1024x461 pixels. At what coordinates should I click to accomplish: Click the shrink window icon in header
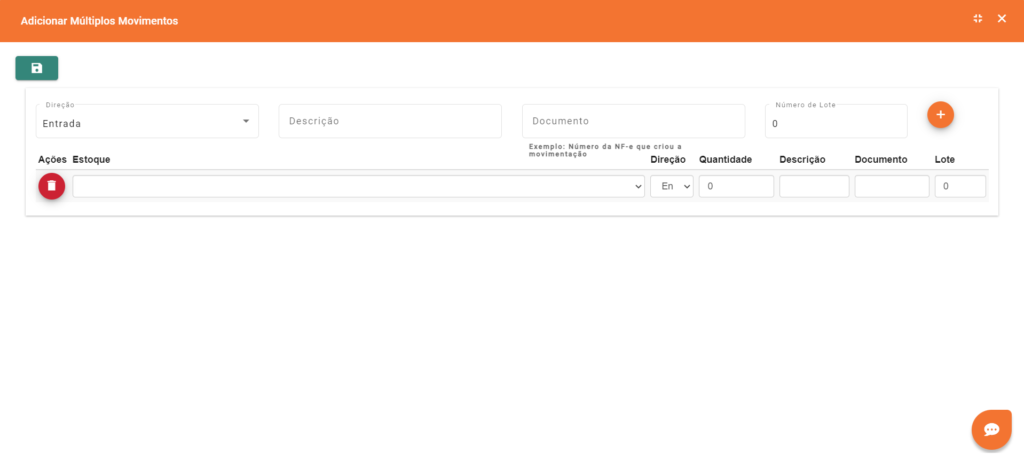[978, 19]
